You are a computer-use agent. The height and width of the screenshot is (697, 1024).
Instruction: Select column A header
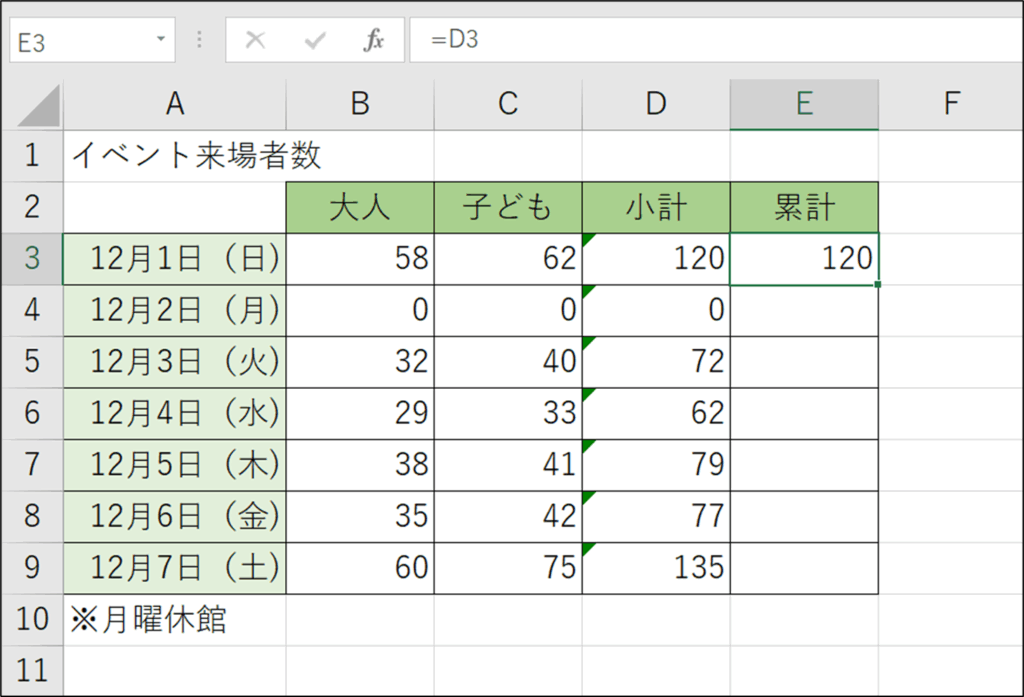pyautogui.click(x=175, y=104)
